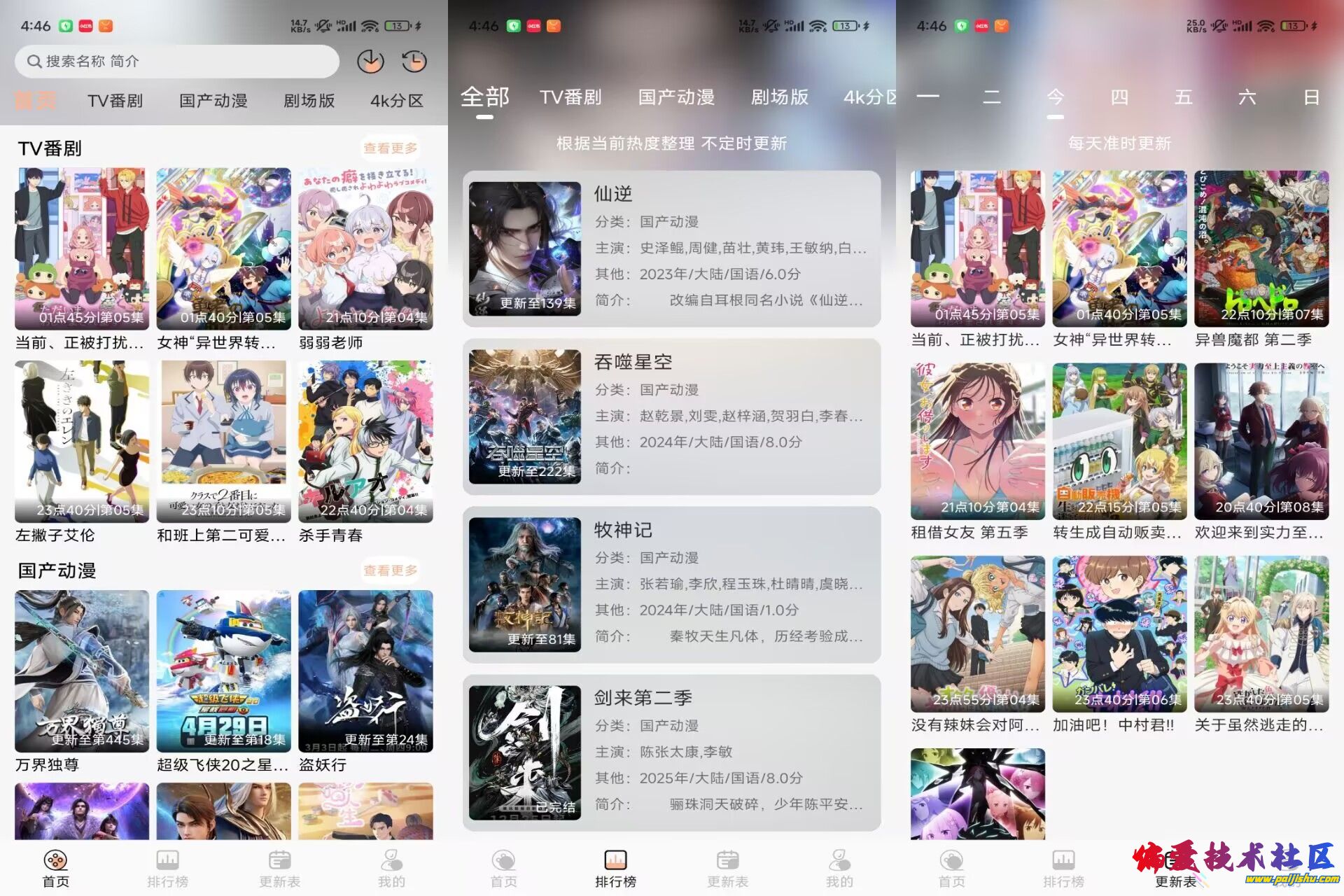The height and width of the screenshot is (896, 1344).
Task: Open 杀手青春 poster
Action: 365,442
